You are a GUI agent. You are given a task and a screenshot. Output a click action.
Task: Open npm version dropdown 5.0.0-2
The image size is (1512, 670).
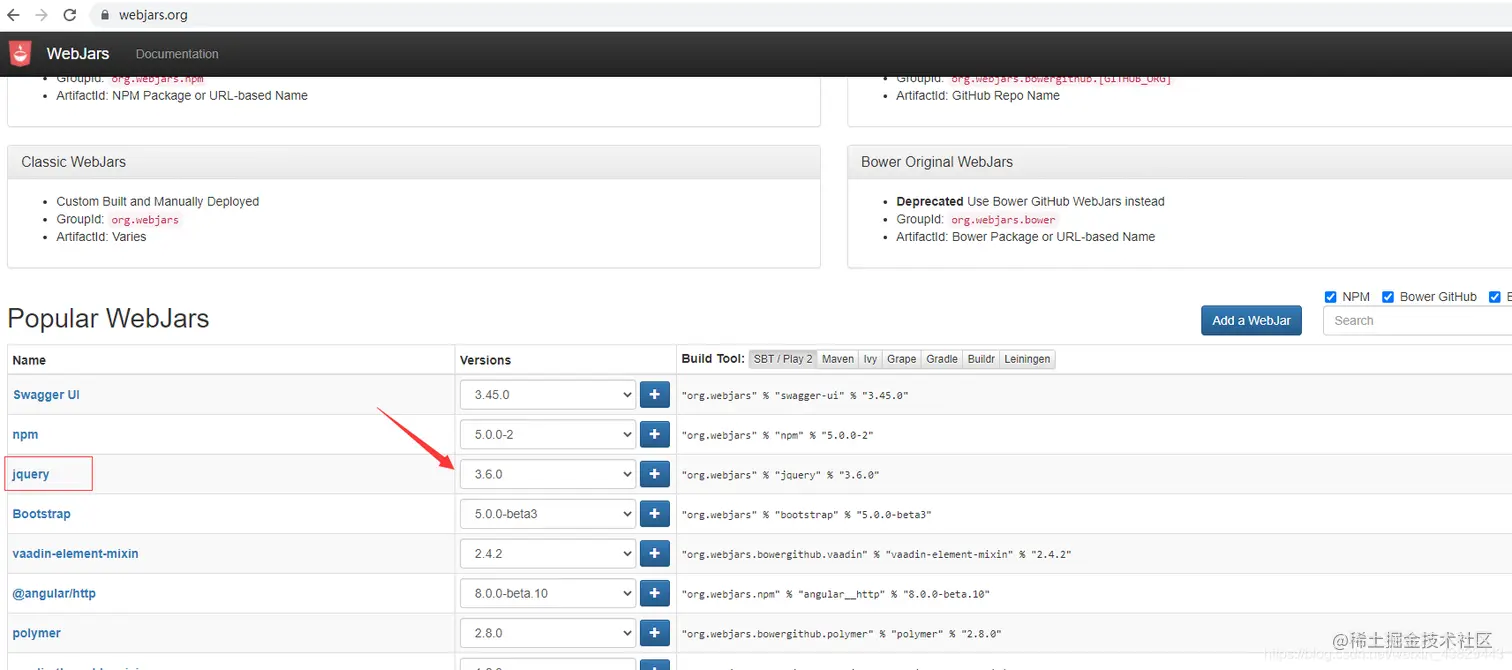548,435
